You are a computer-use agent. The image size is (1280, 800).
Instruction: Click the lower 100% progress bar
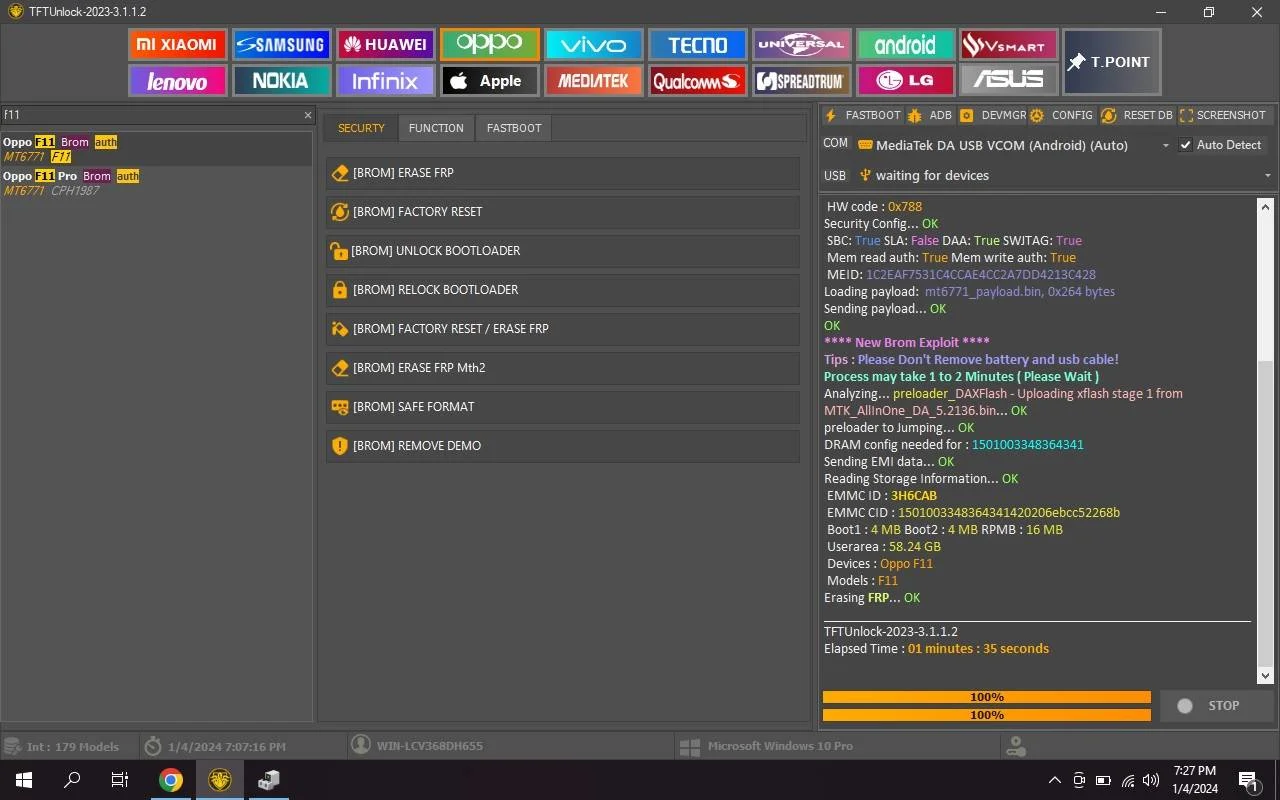point(986,715)
